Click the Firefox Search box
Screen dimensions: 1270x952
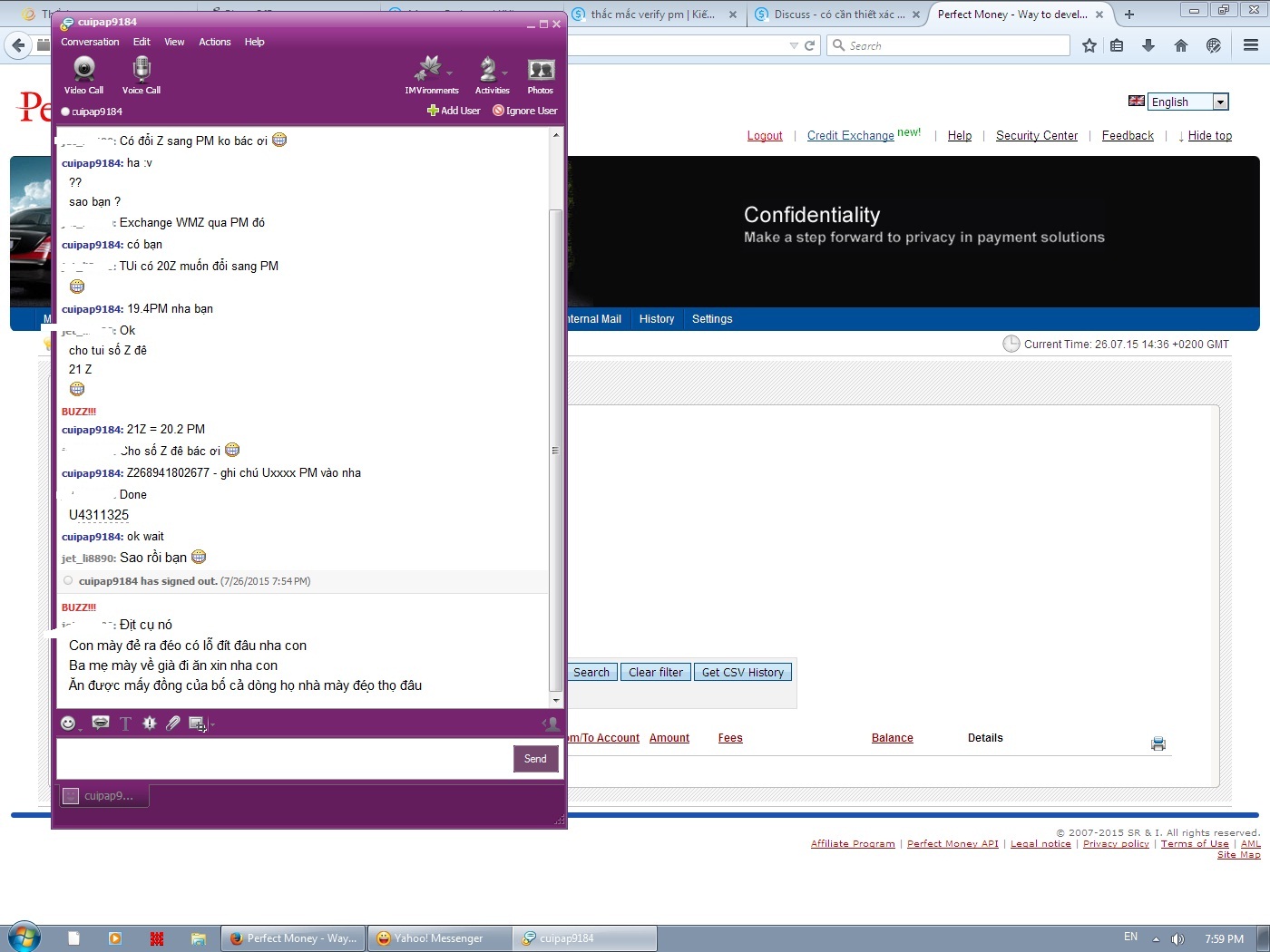coord(948,45)
